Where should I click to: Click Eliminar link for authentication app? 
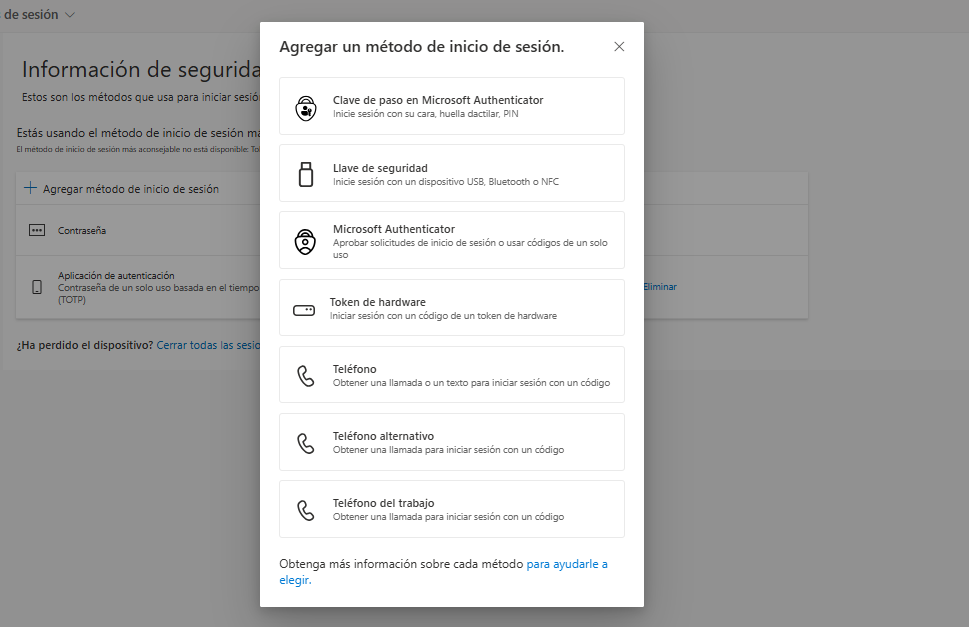659,287
